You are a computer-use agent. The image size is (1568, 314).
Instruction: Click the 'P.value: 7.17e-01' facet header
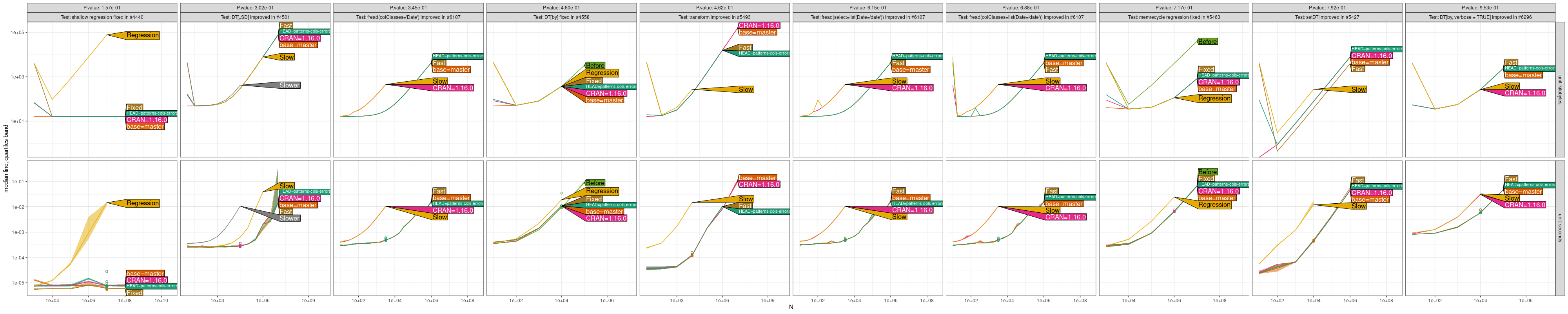(1174, 8)
